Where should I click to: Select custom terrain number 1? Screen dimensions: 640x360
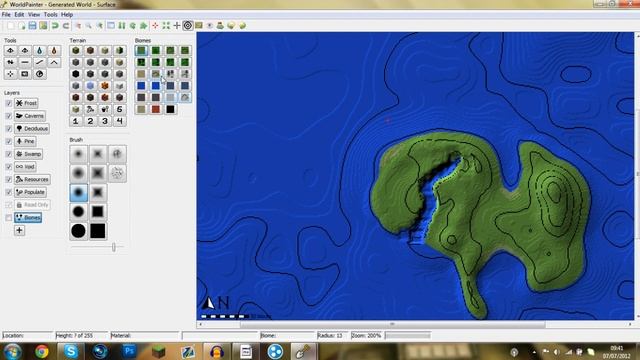[76, 121]
